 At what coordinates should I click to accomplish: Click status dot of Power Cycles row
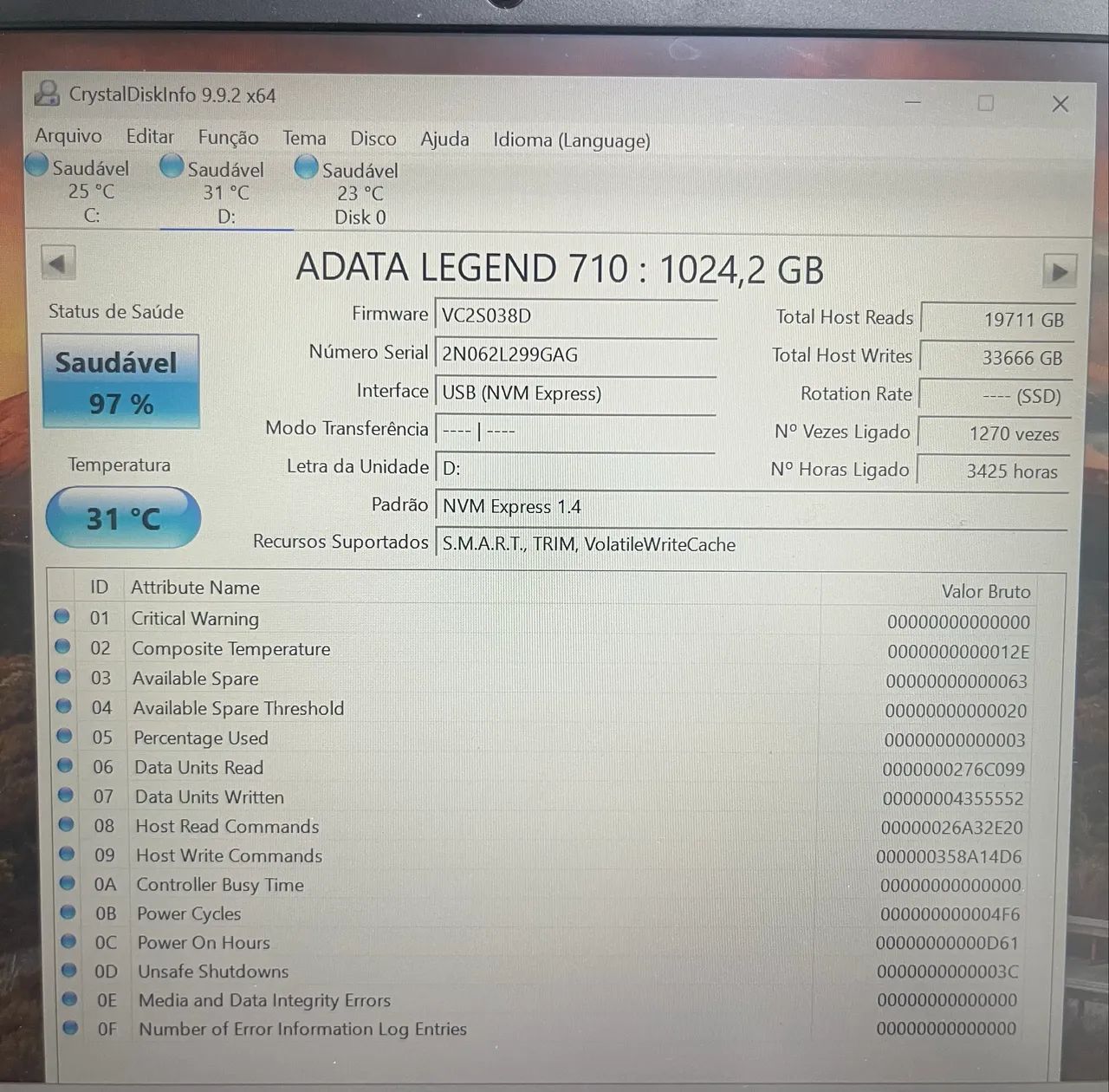click(x=68, y=912)
